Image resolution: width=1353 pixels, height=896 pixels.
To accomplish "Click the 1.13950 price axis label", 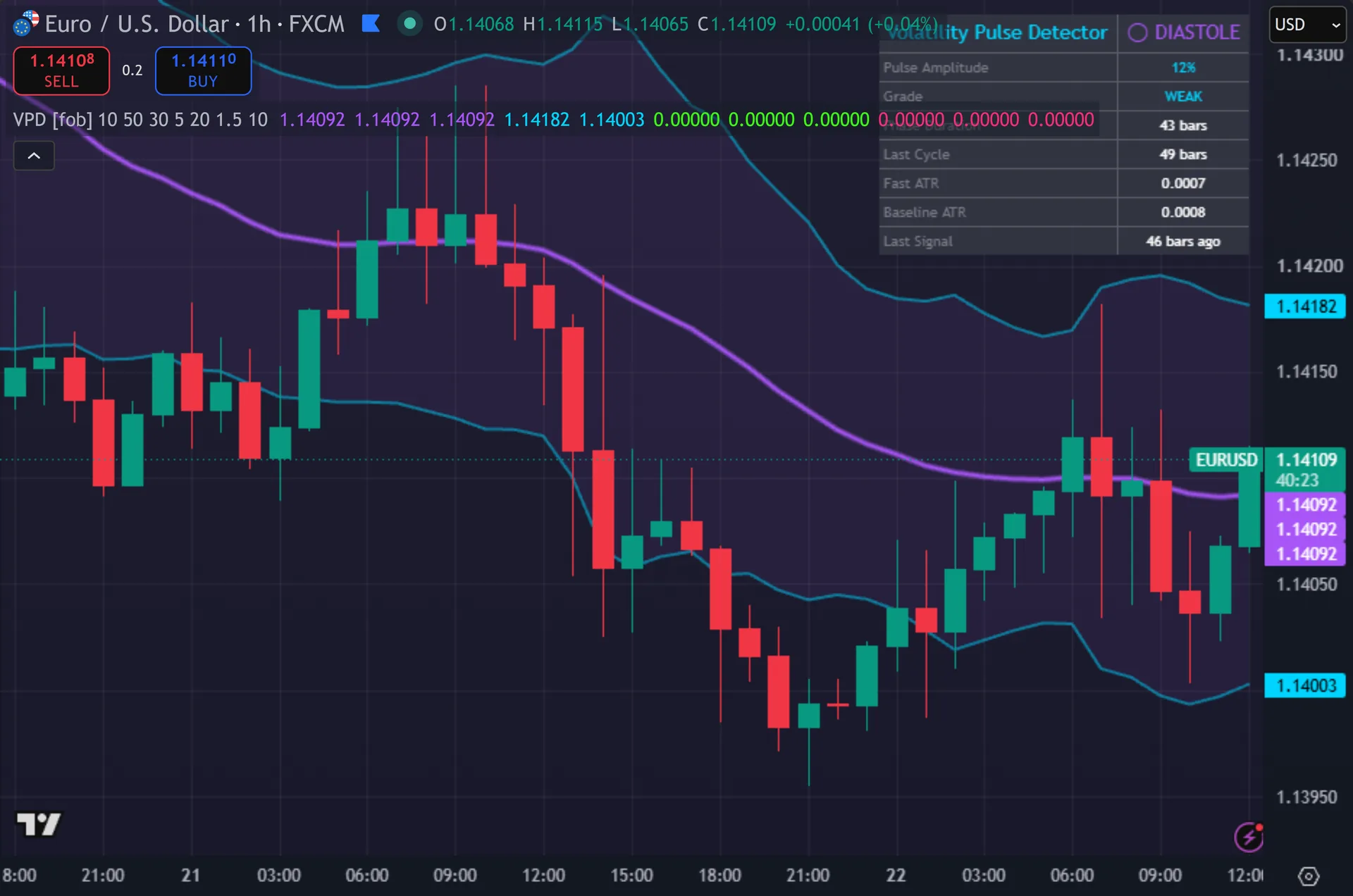I will click(x=1306, y=797).
